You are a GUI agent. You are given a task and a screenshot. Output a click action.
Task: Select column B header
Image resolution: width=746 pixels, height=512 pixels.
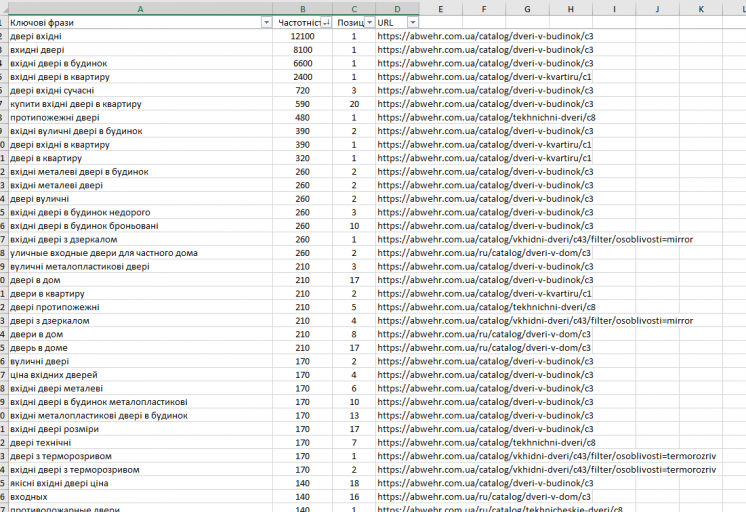pos(303,9)
